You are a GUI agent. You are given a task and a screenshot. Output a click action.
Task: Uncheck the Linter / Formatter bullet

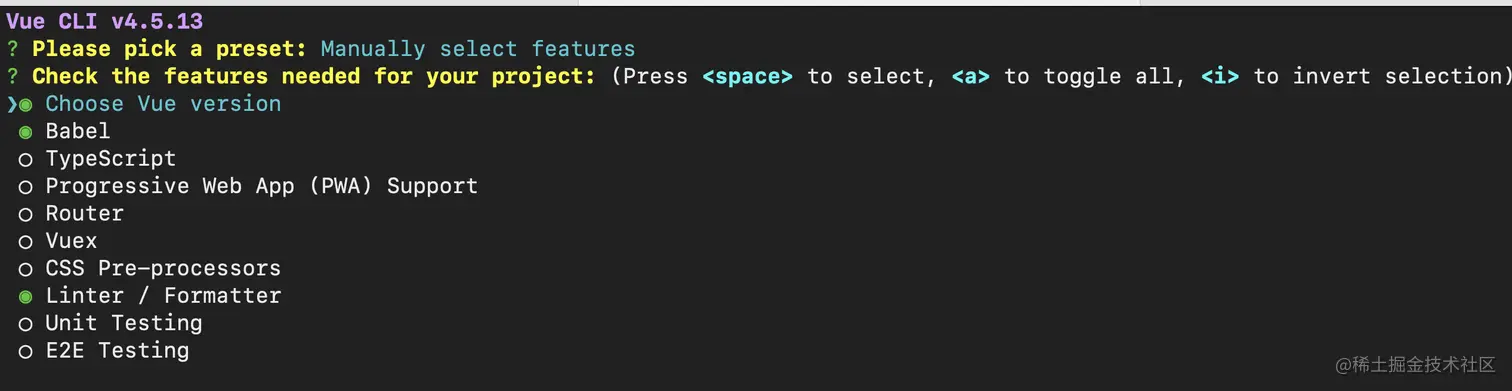click(25, 297)
